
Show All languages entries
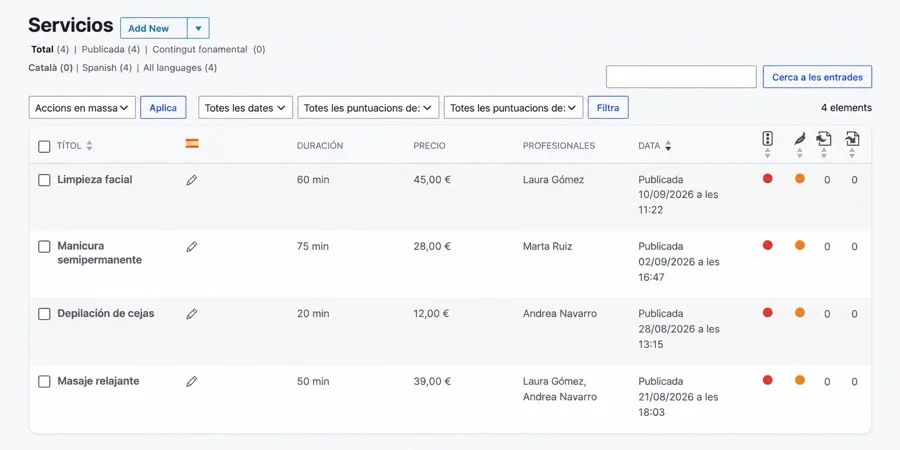pyautogui.click(x=180, y=68)
